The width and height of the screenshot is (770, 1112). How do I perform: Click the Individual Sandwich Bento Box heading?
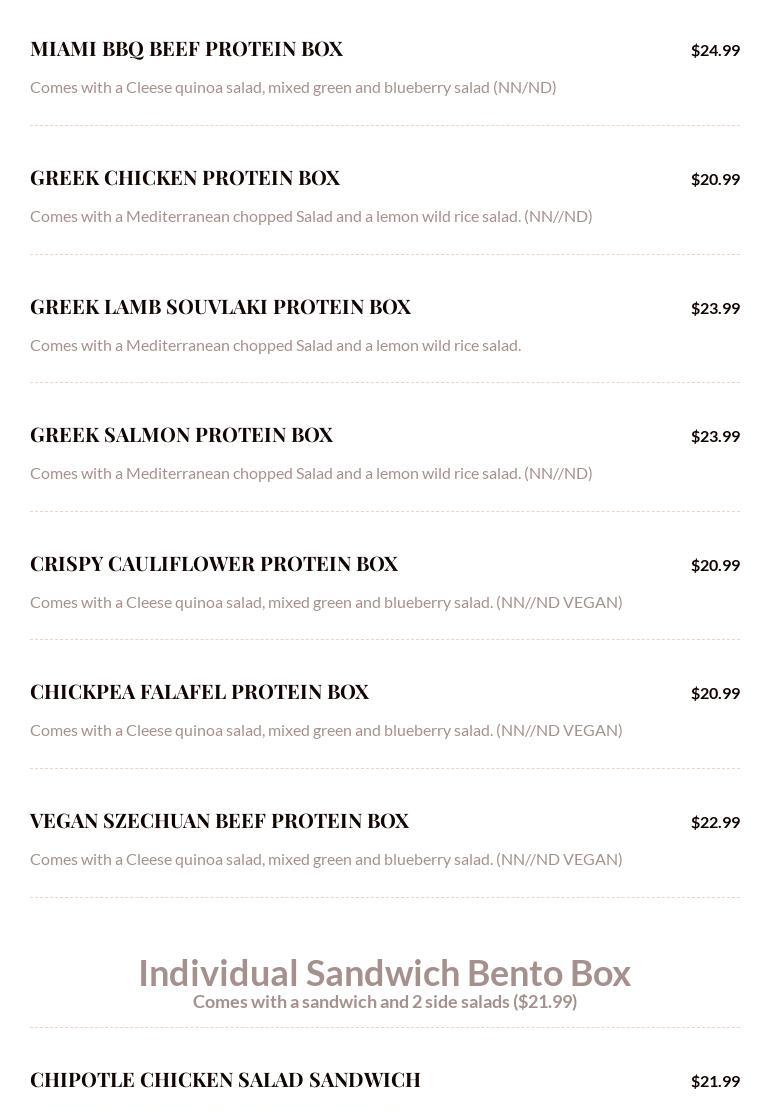384,973
